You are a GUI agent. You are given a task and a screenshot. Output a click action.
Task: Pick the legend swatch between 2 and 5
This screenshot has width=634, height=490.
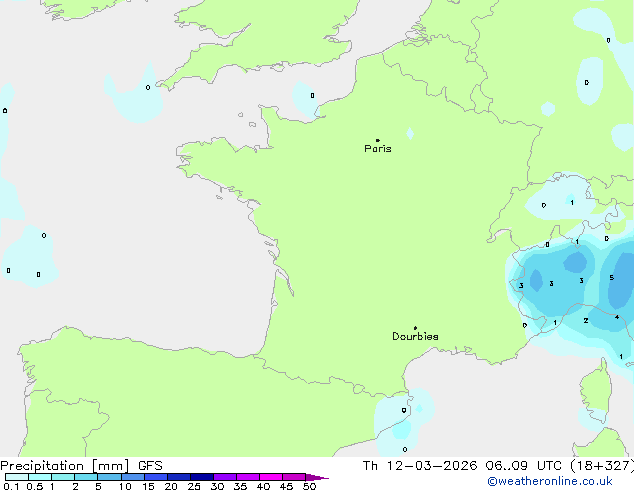[86, 477]
